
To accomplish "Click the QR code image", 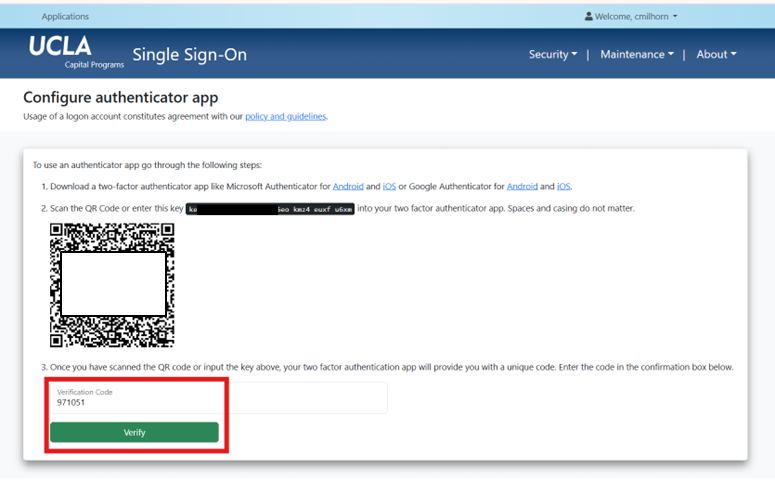I will 112,285.
